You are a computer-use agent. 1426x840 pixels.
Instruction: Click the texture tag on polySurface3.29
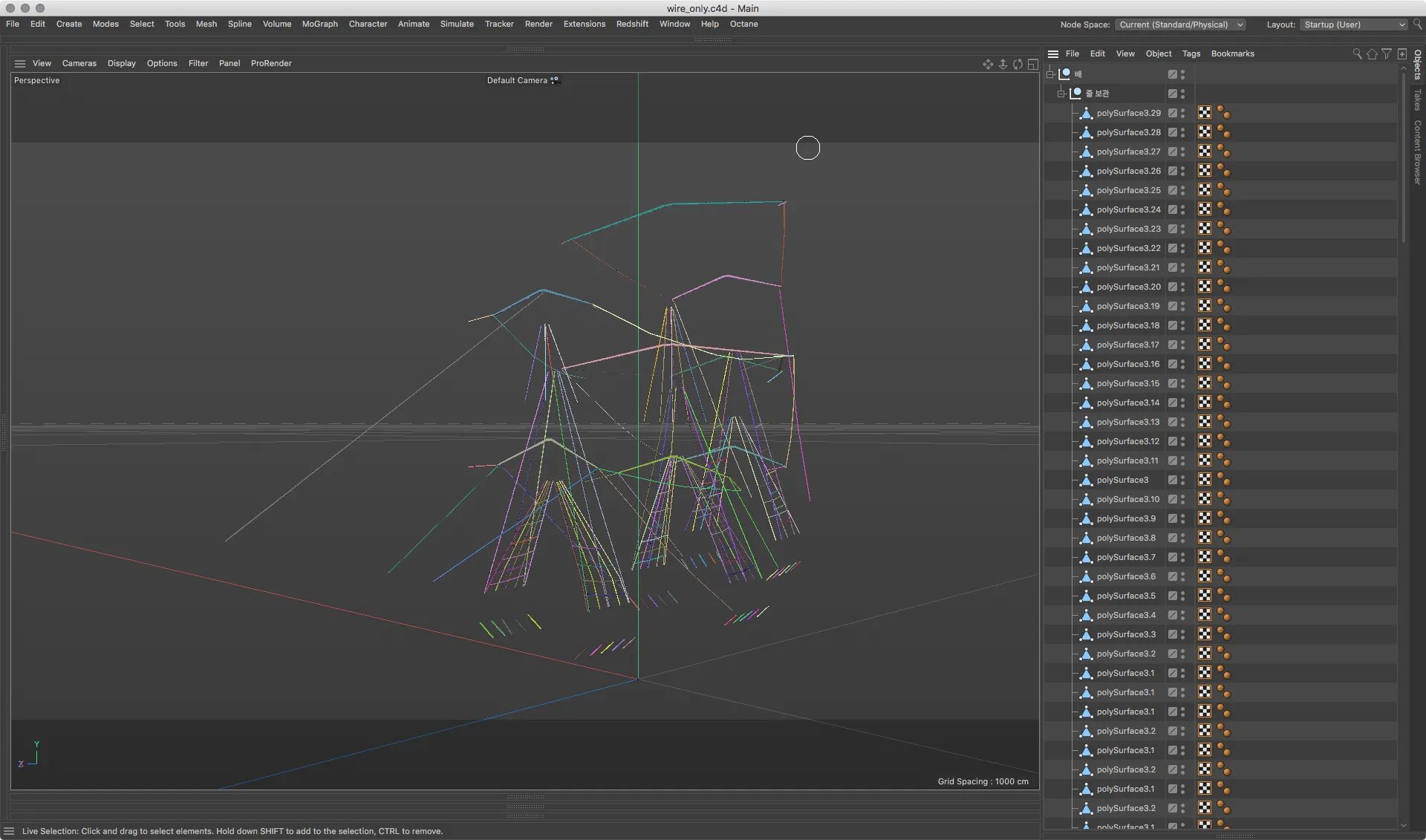pyautogui.click(x=1205, y=113)
